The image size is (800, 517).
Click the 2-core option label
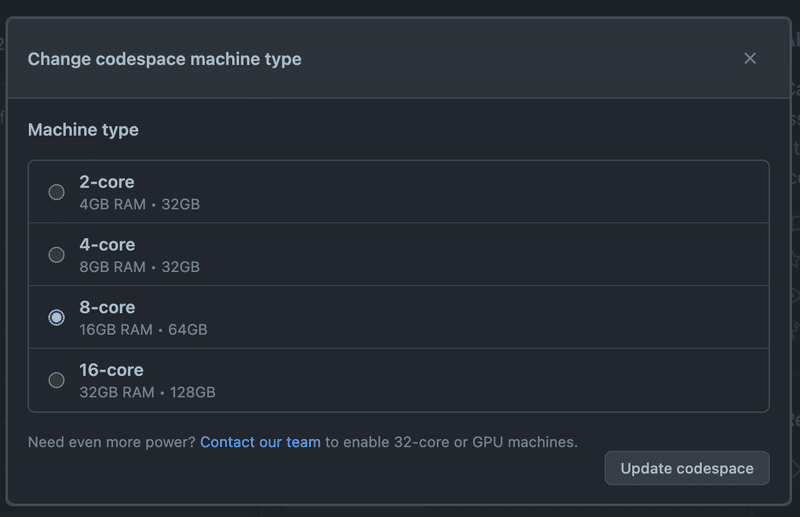pyautogui.click(x=106, y=182)
